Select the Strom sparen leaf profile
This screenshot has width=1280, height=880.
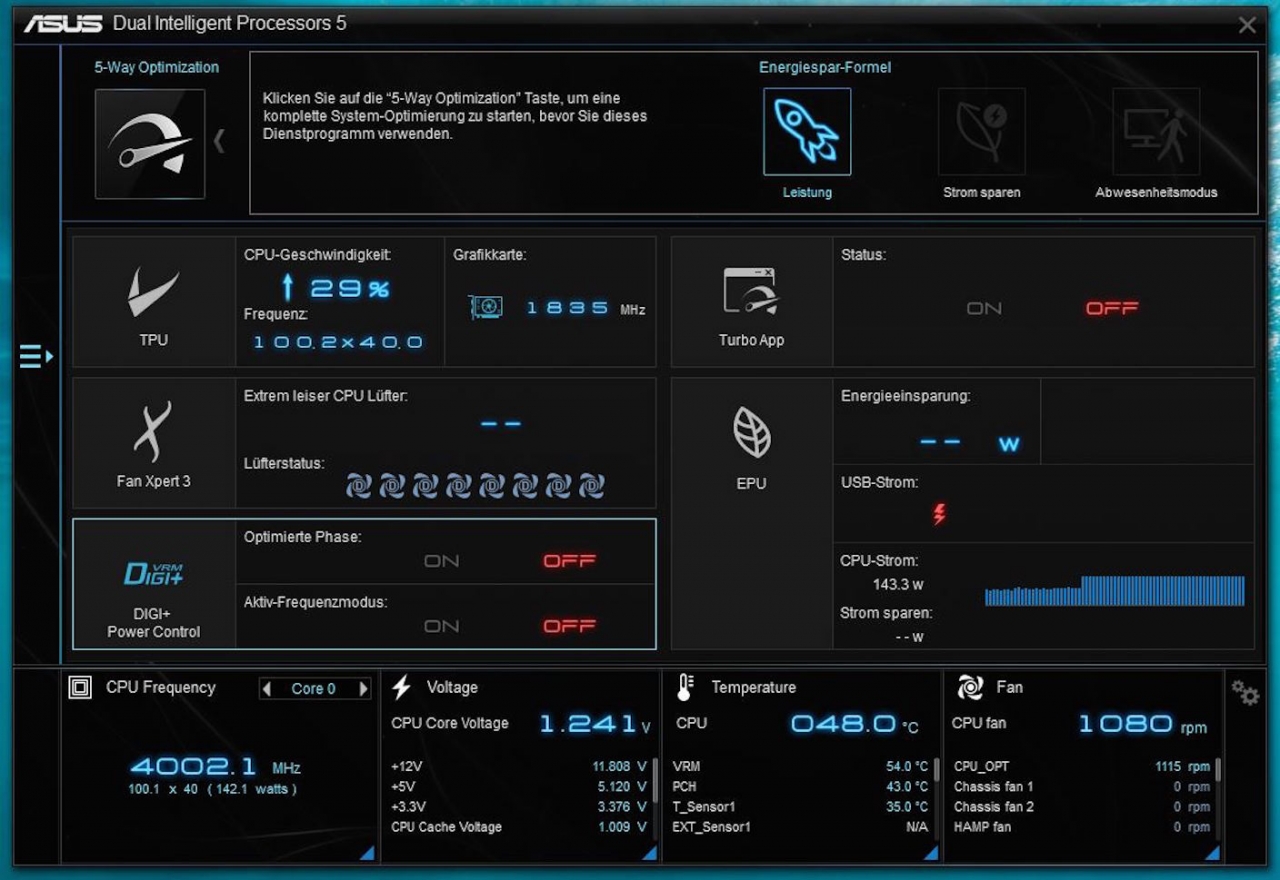pos(982,132)
